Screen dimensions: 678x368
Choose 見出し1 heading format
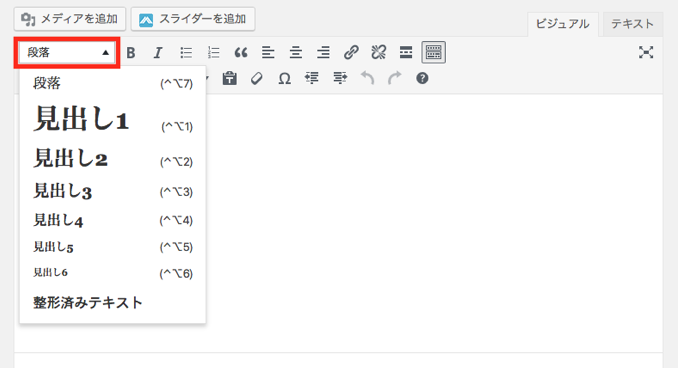112,119
